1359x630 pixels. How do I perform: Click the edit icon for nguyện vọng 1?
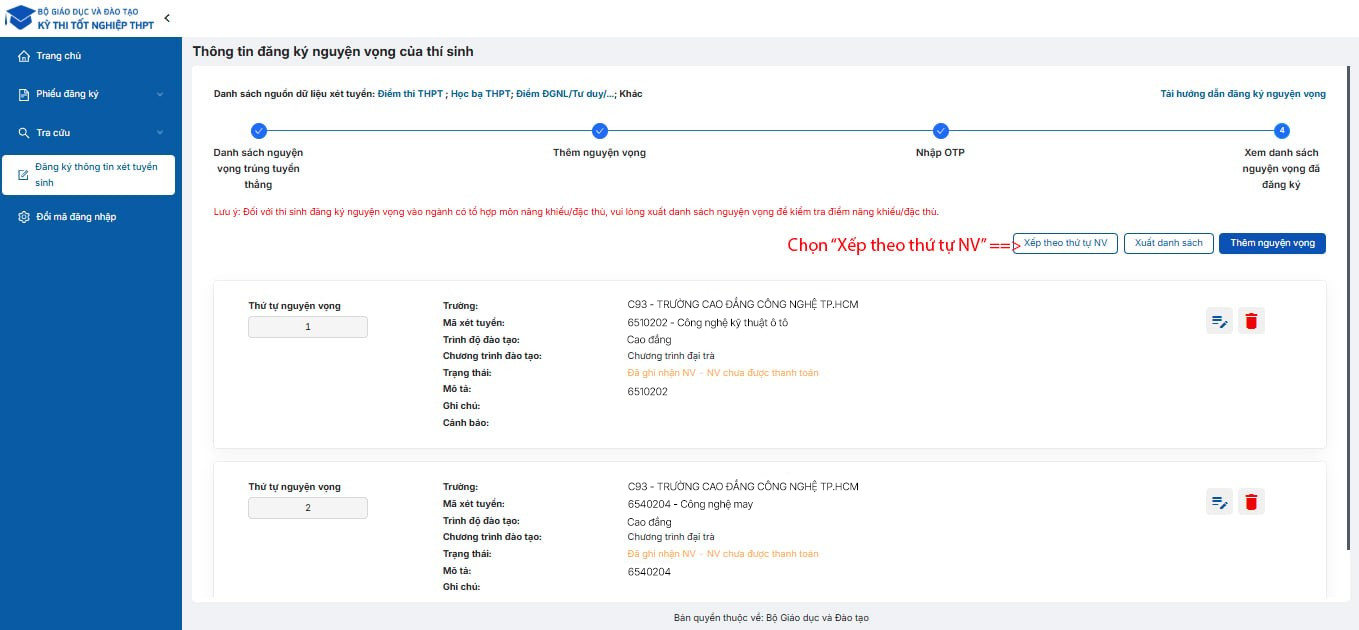[1219, 321]
